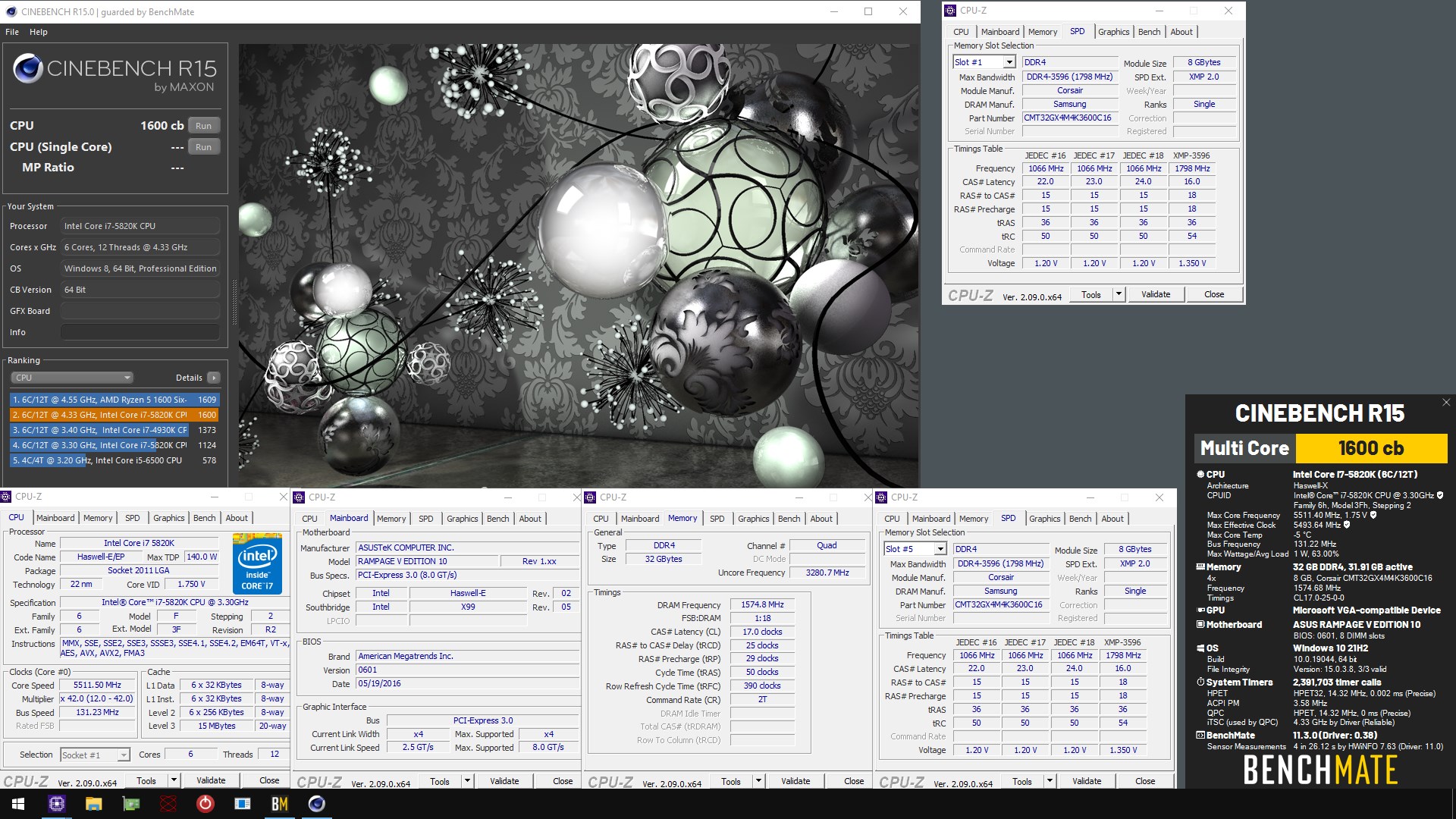Select Graphics tab in CPU tab window

pyautogui.click(x=168, y=518)
